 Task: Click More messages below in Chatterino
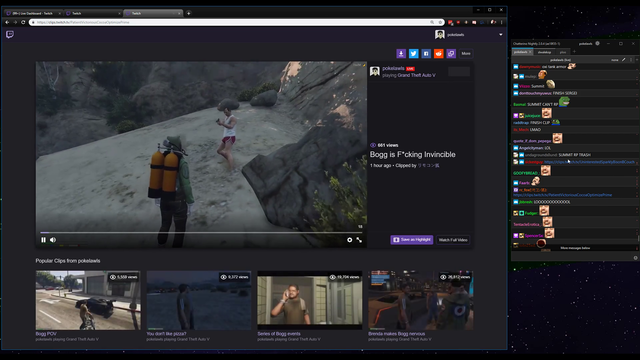[x=575, y=248]
